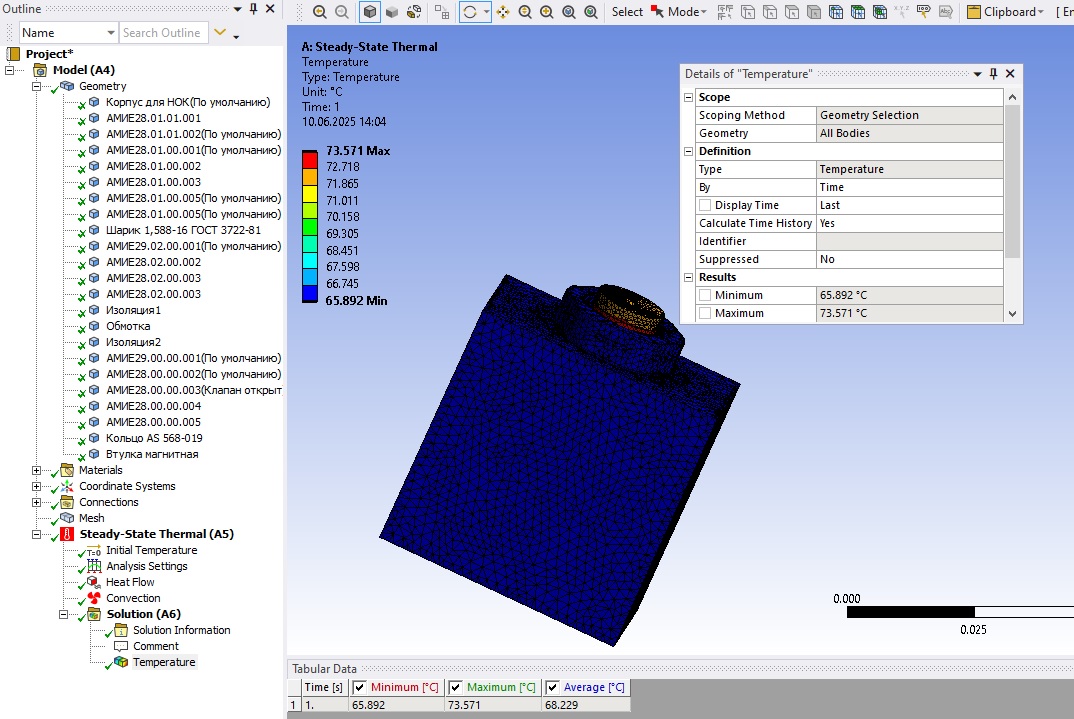The width and height of the screenshot is (1074, 719).
Task: Click the red legend color band
Action: click(x=310, y=160)
